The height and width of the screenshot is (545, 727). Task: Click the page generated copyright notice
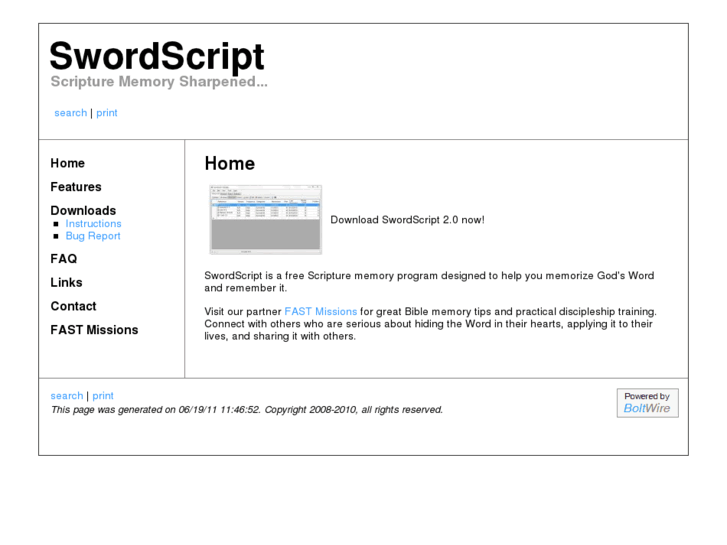(x=247, y=410)
